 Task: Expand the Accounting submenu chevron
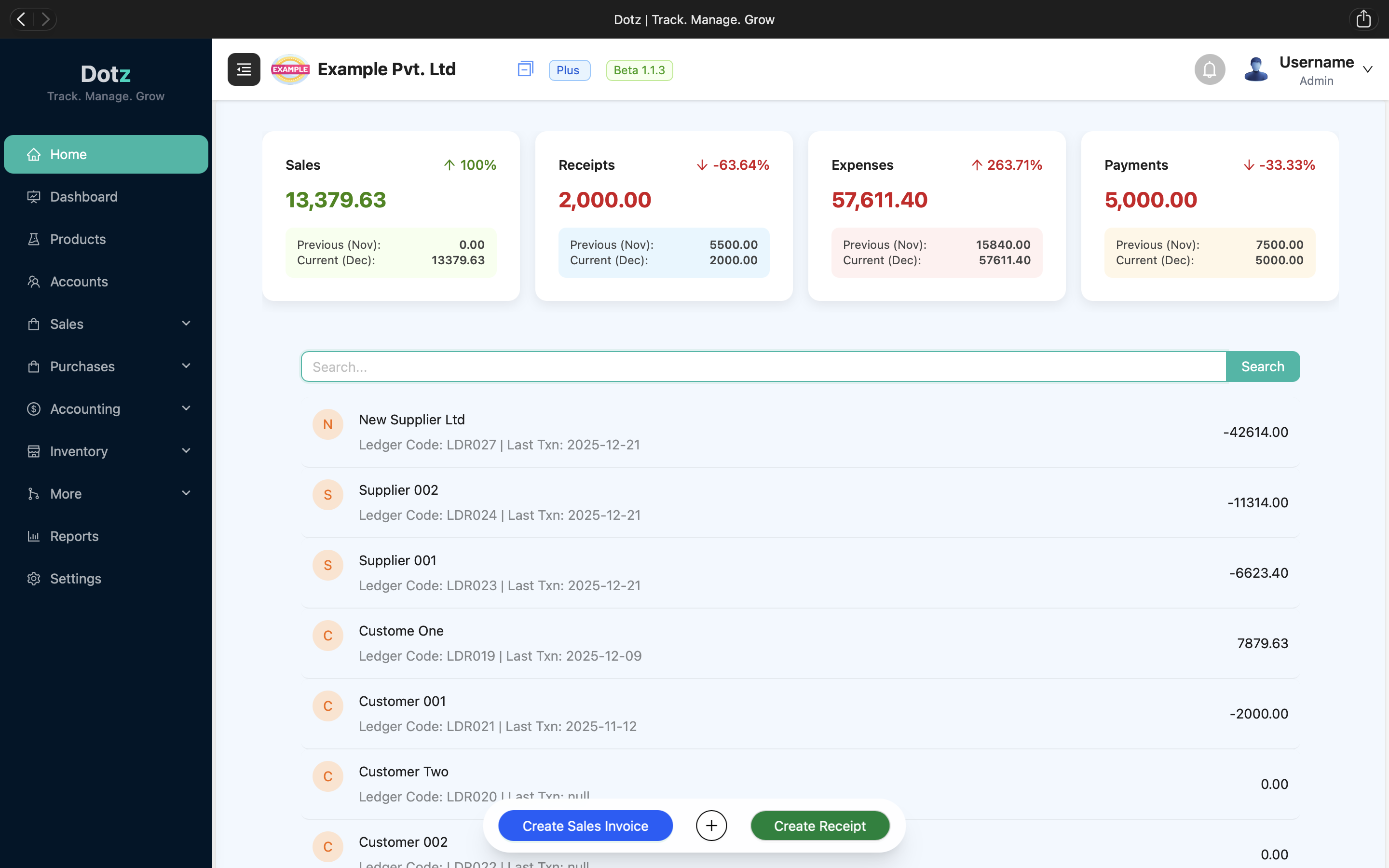click(x=186, y=409)
